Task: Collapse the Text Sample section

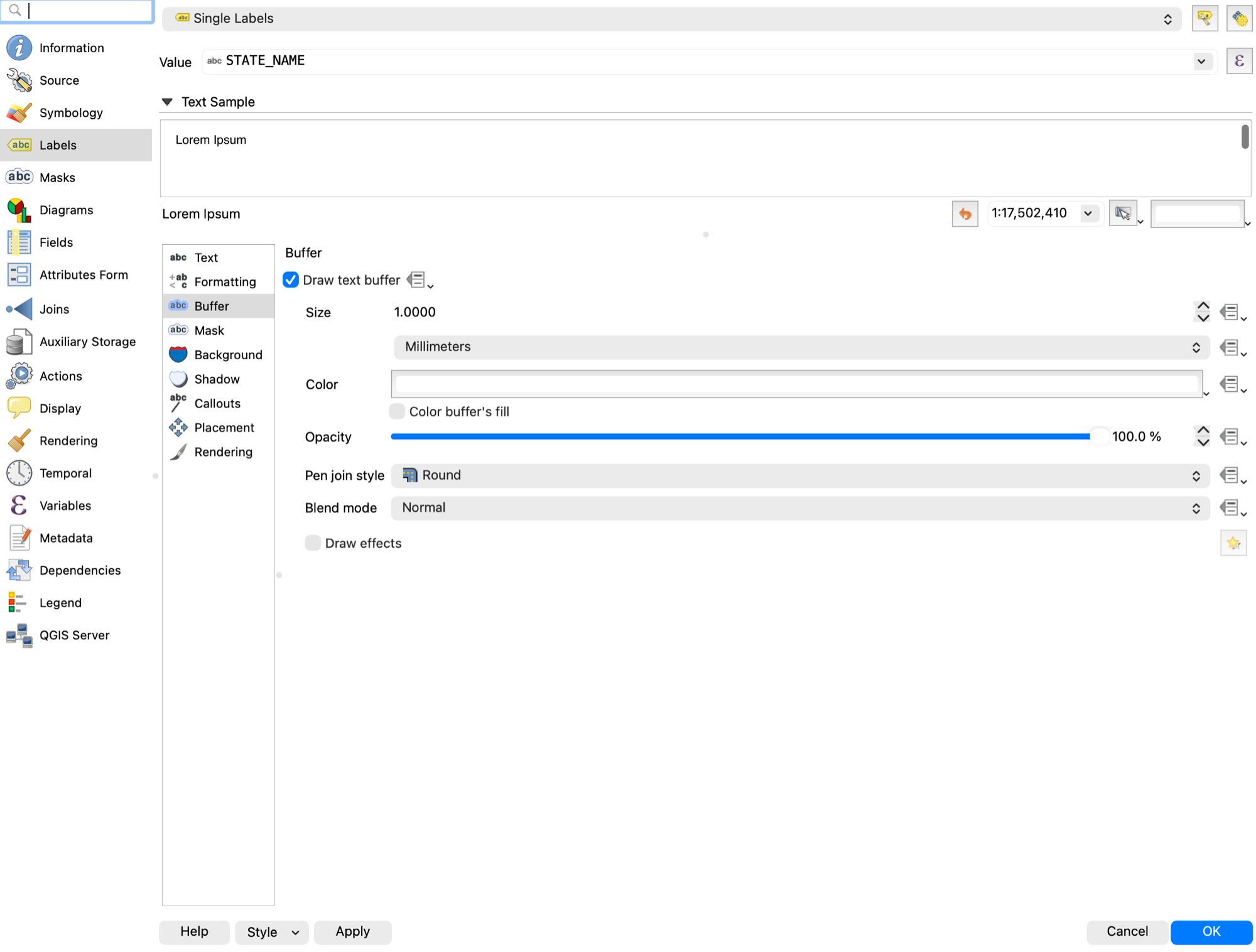Action: (167, 102)
